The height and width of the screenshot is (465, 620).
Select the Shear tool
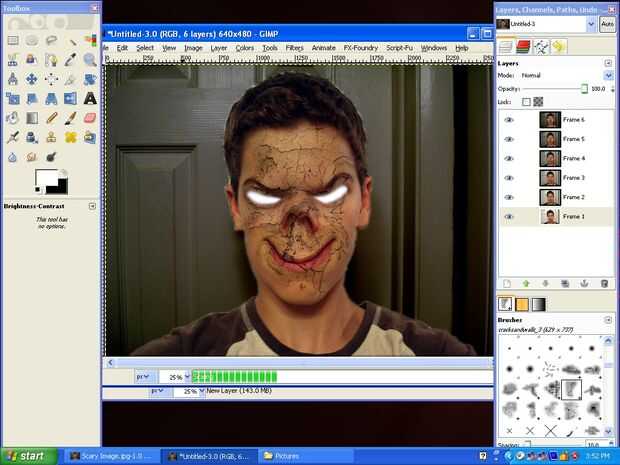click(x=32, y=98)
